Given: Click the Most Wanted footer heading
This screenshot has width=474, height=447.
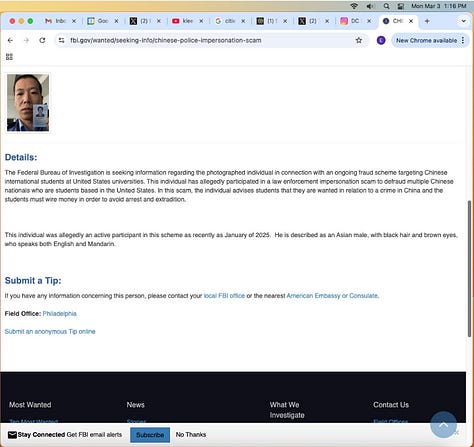Looking at the screenshot, I should 30,405.
